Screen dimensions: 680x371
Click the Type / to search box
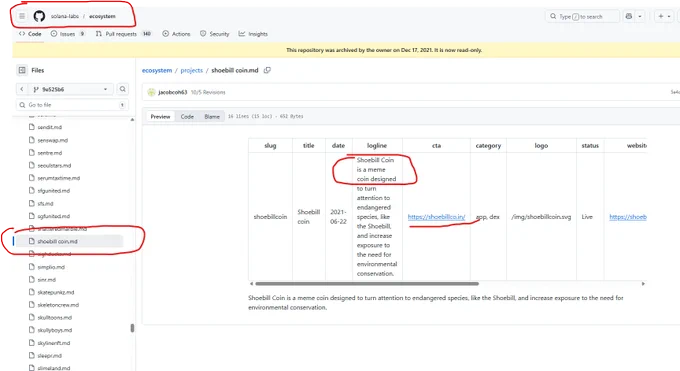pyautogui.click(x=582, y=16)
